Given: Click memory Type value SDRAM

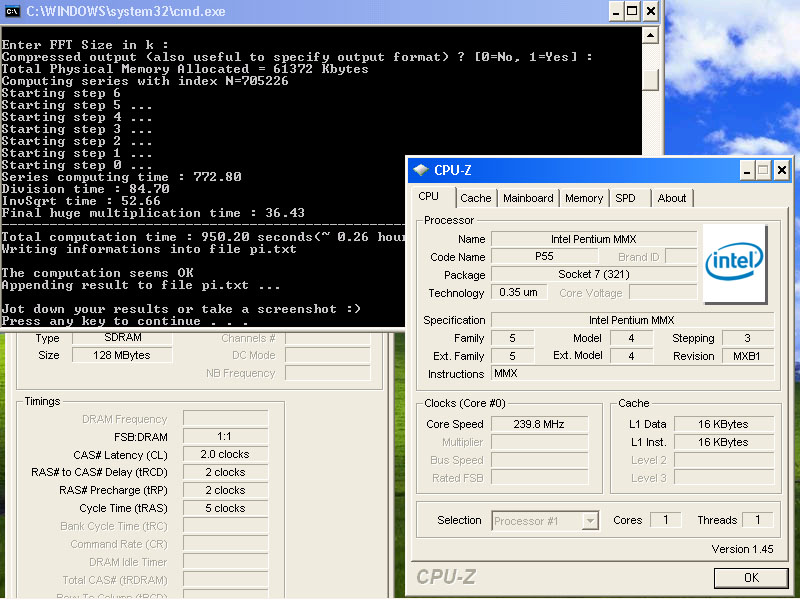Looking at the screenshot, I should coord(122,338).
